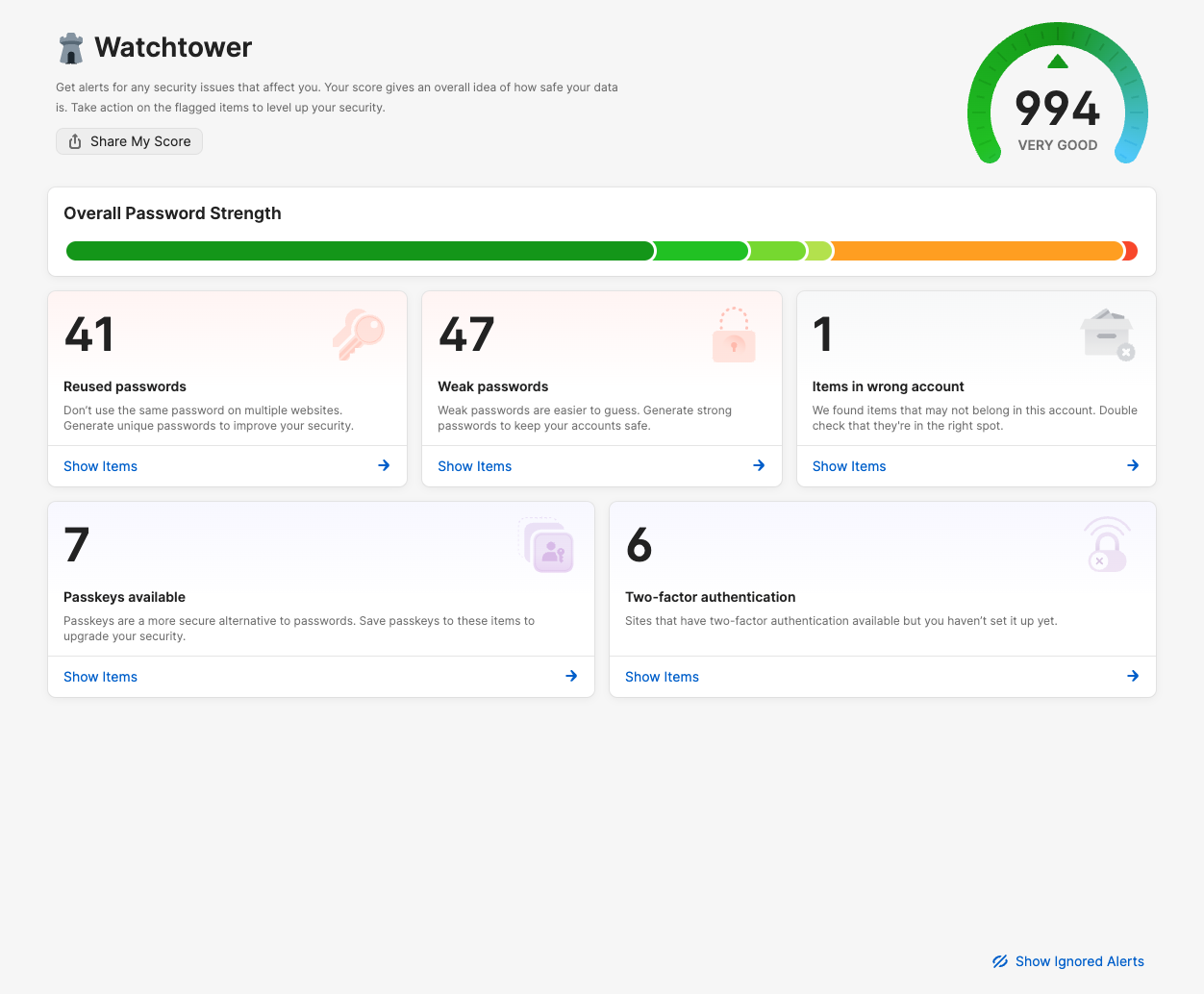Screen dimensions: 1204x994
Task: Click the arrow in Weak passwords card
Action: [x=759, y=465]
